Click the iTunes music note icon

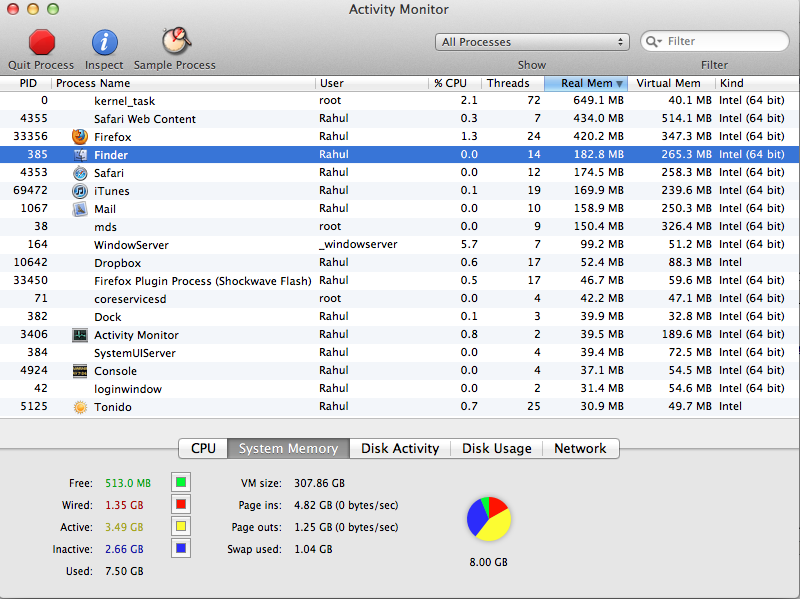[x=80, y=191]
